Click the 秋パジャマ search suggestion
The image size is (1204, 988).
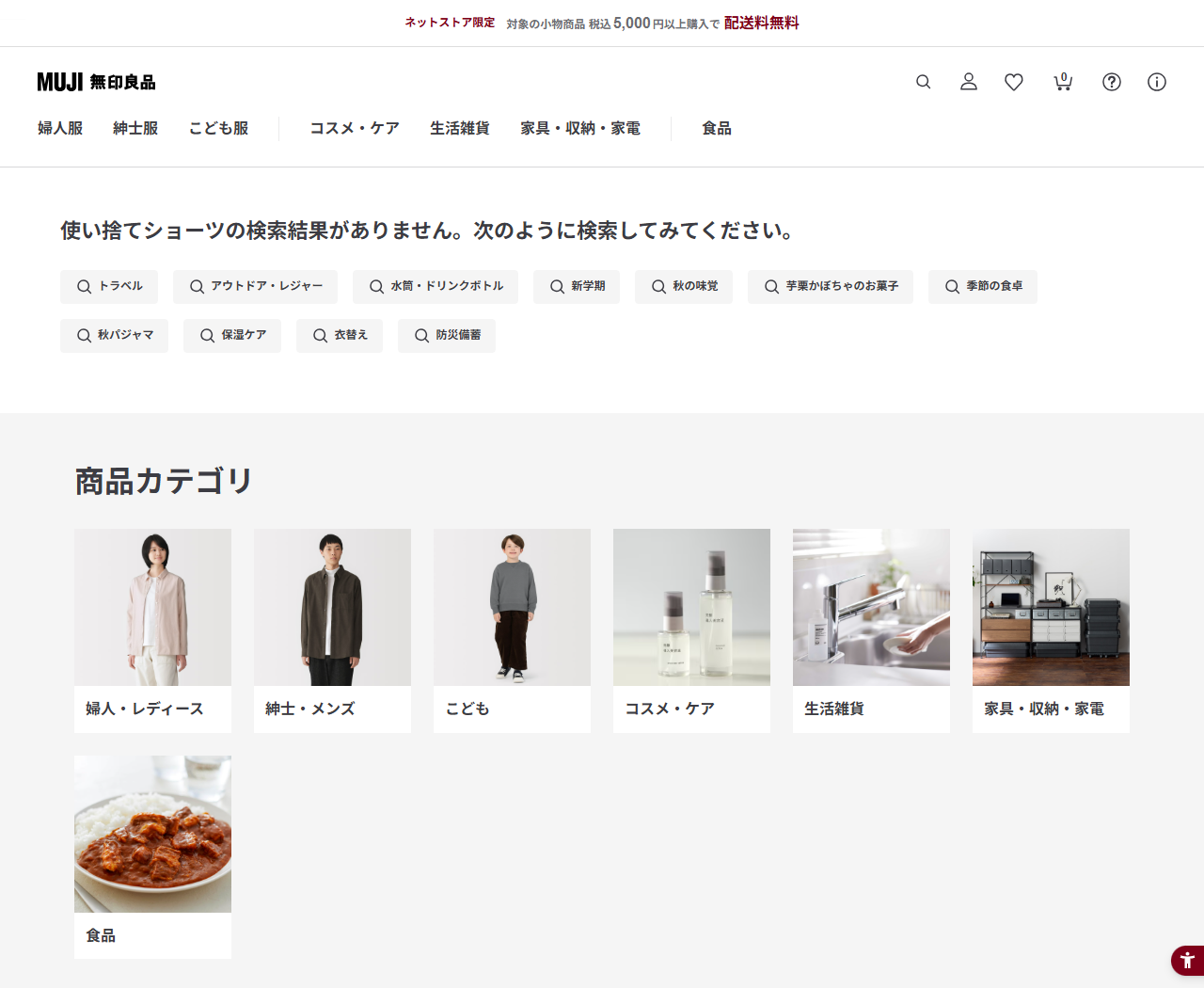[114, 335]
